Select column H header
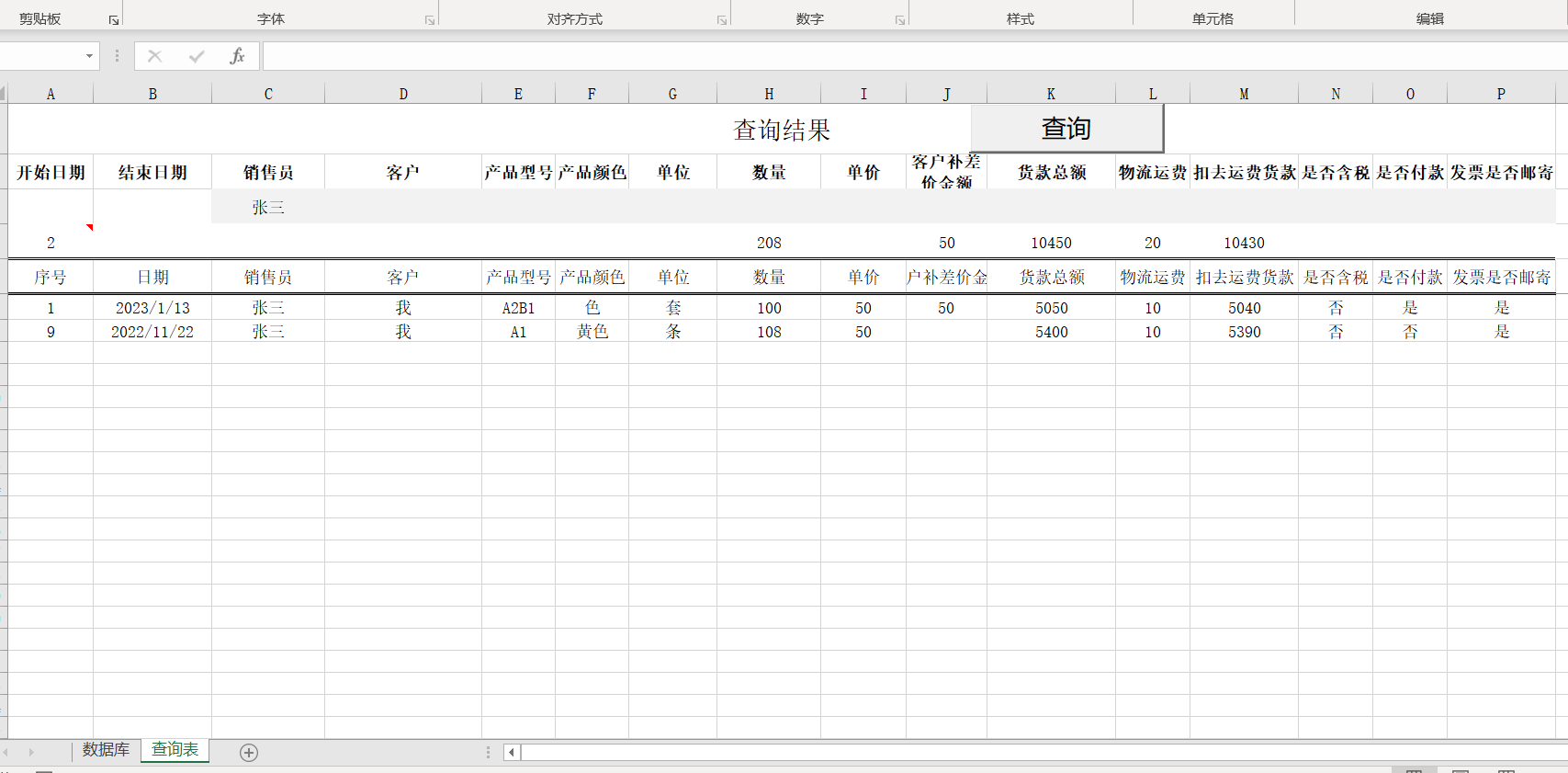The image size is (1568, 773). pyautogui.click(x=769, y=94)
